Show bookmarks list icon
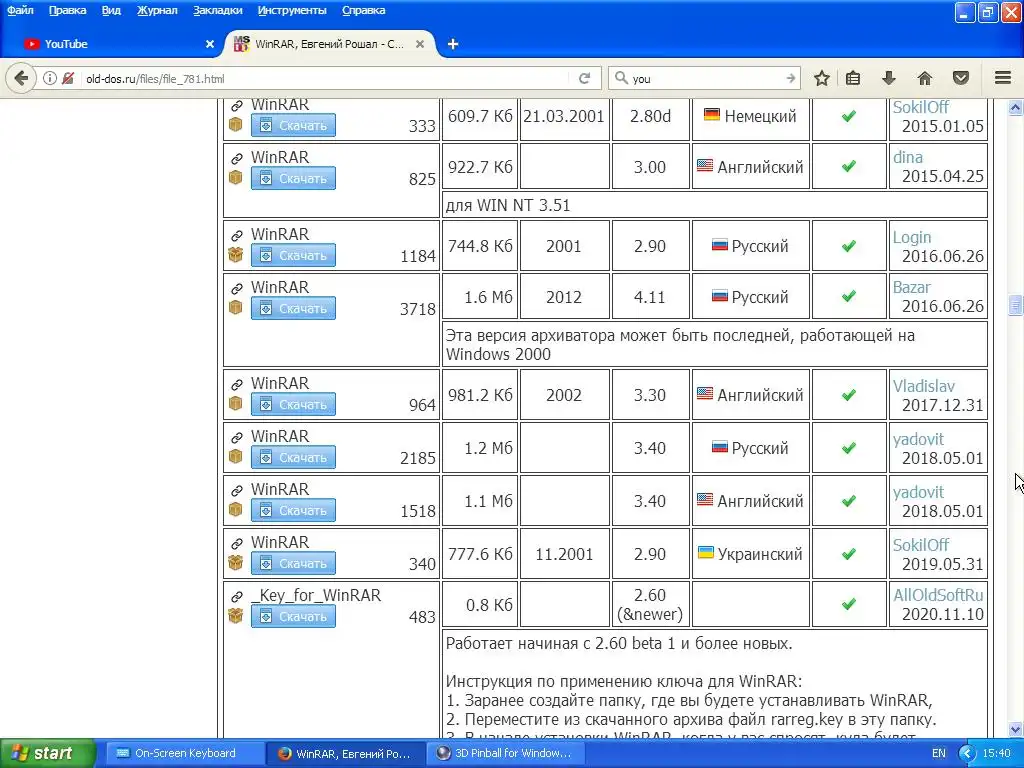The width and height of the screenshot is (1024, 768). [853, 78]
